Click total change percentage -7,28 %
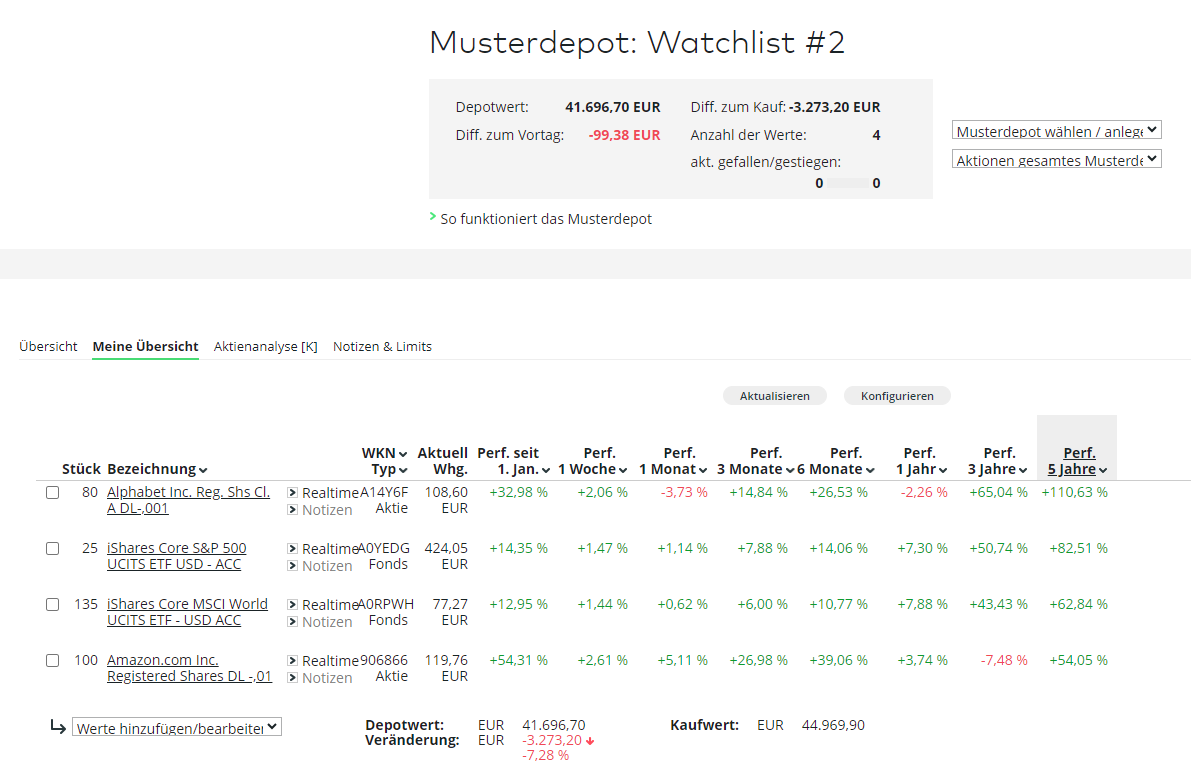The width and height of the screenshot is (1191, 762). coord(545,755)
